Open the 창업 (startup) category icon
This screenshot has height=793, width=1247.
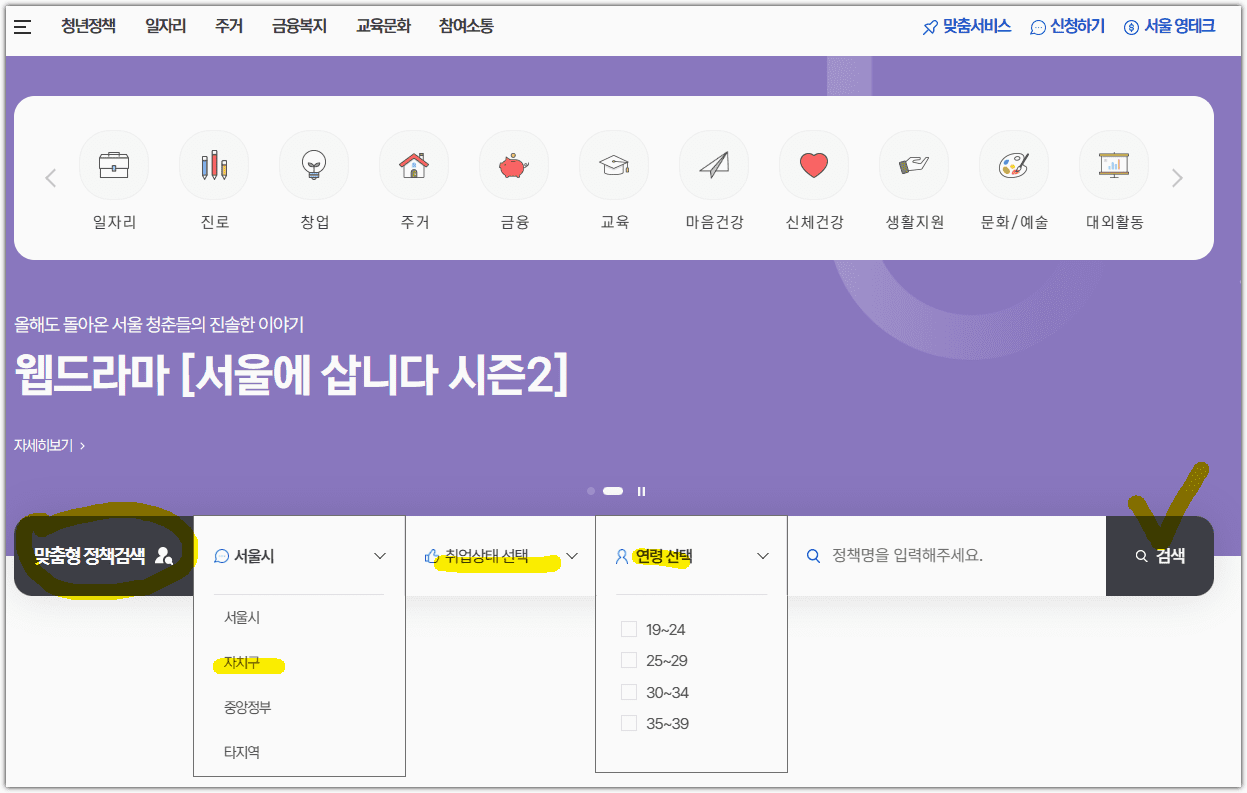(313, 164)
